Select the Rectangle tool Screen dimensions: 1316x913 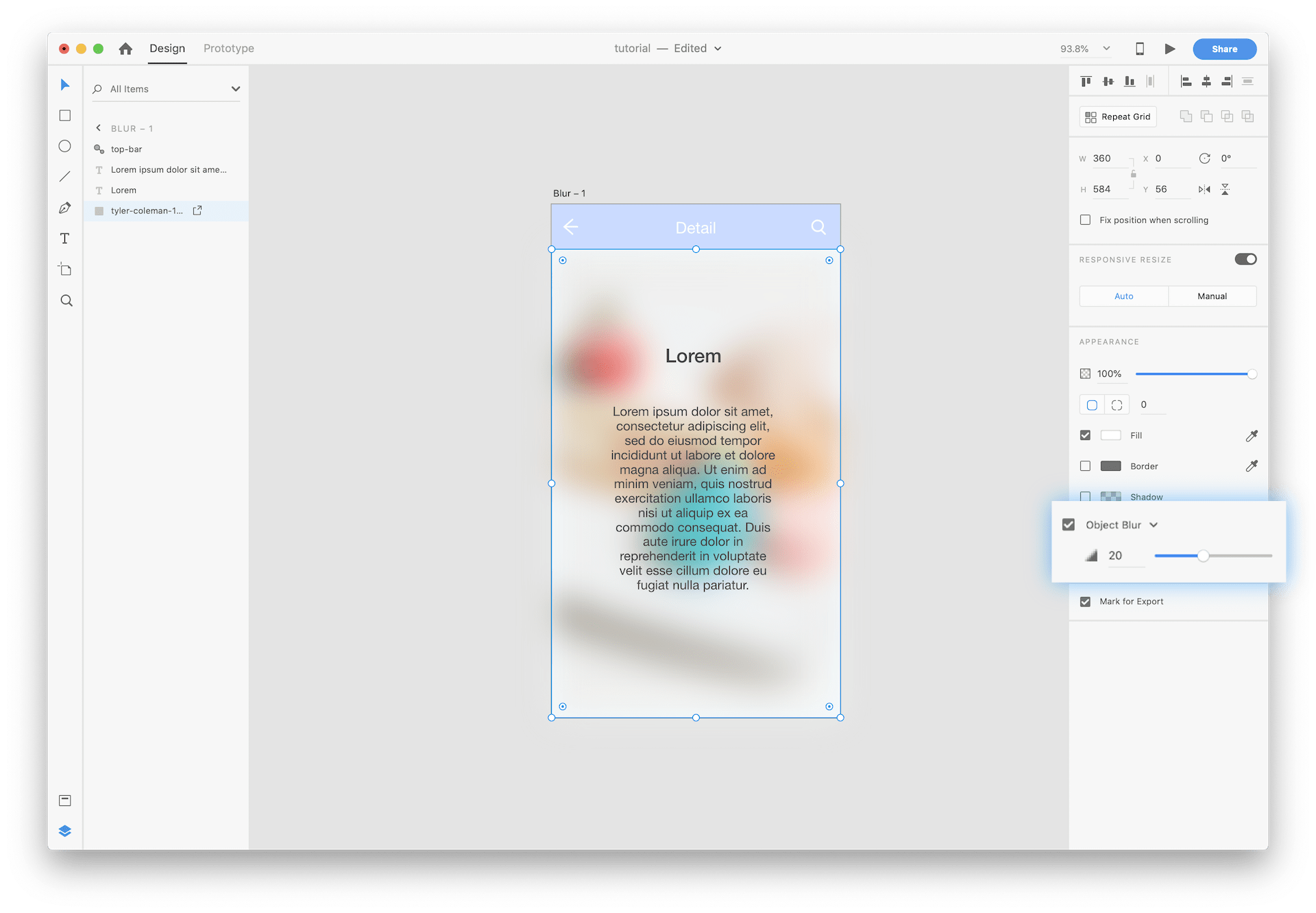point(65,116)
